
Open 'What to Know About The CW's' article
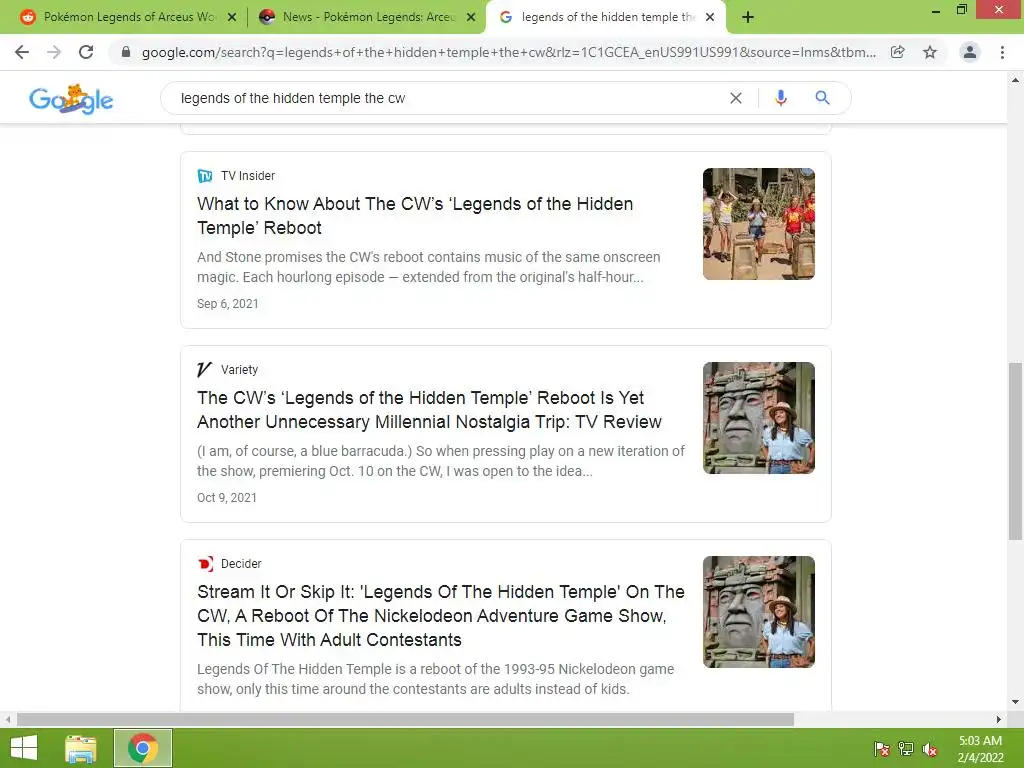point(415,216)
